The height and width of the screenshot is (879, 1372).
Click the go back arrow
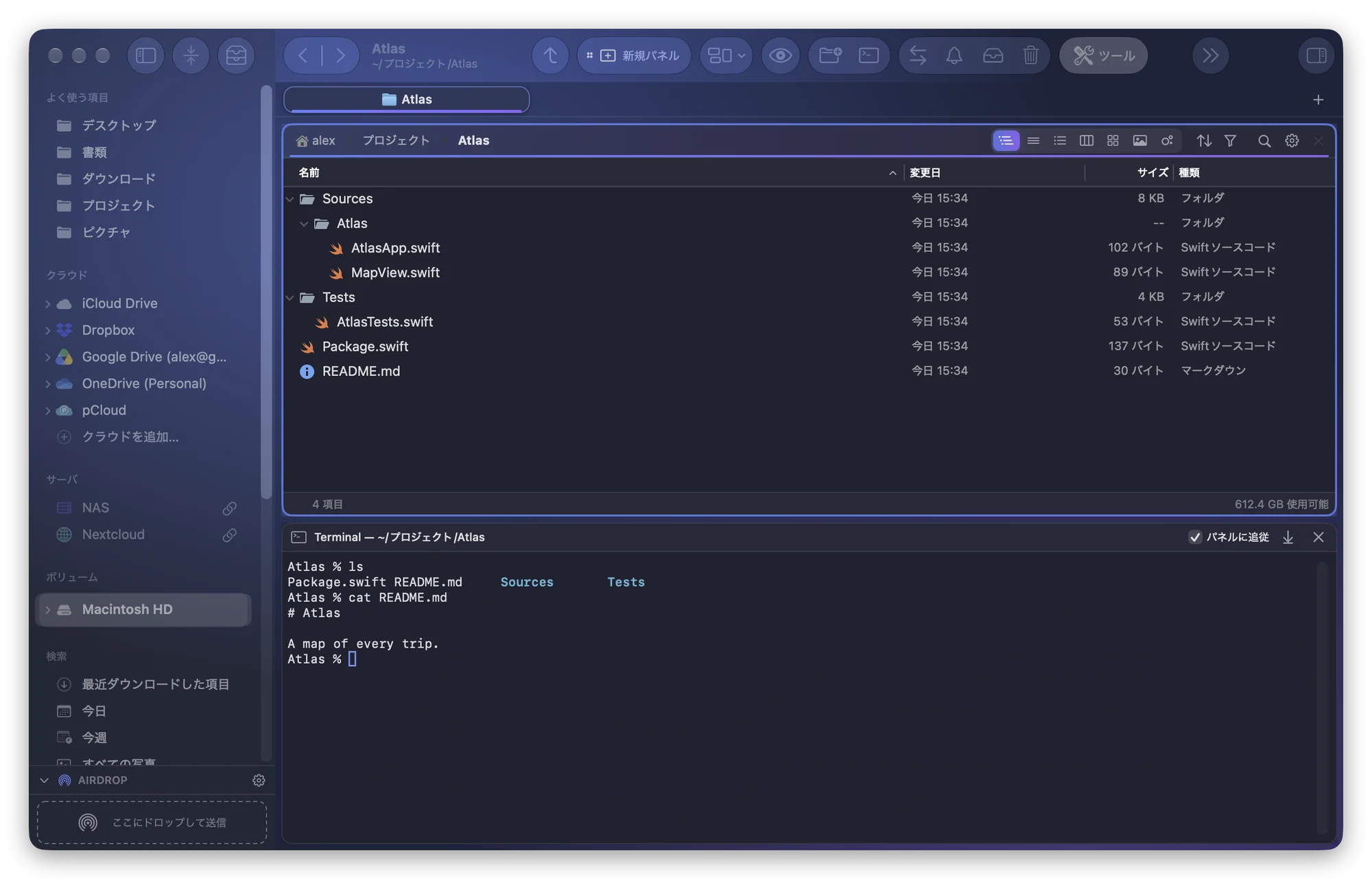pyautogui.click(x=303, y=56)
